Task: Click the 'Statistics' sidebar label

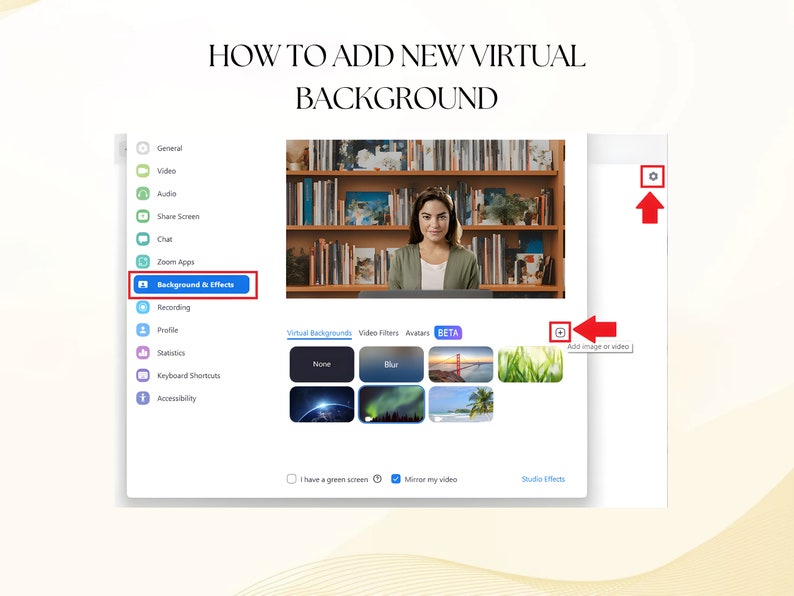Action: point(171,353)
